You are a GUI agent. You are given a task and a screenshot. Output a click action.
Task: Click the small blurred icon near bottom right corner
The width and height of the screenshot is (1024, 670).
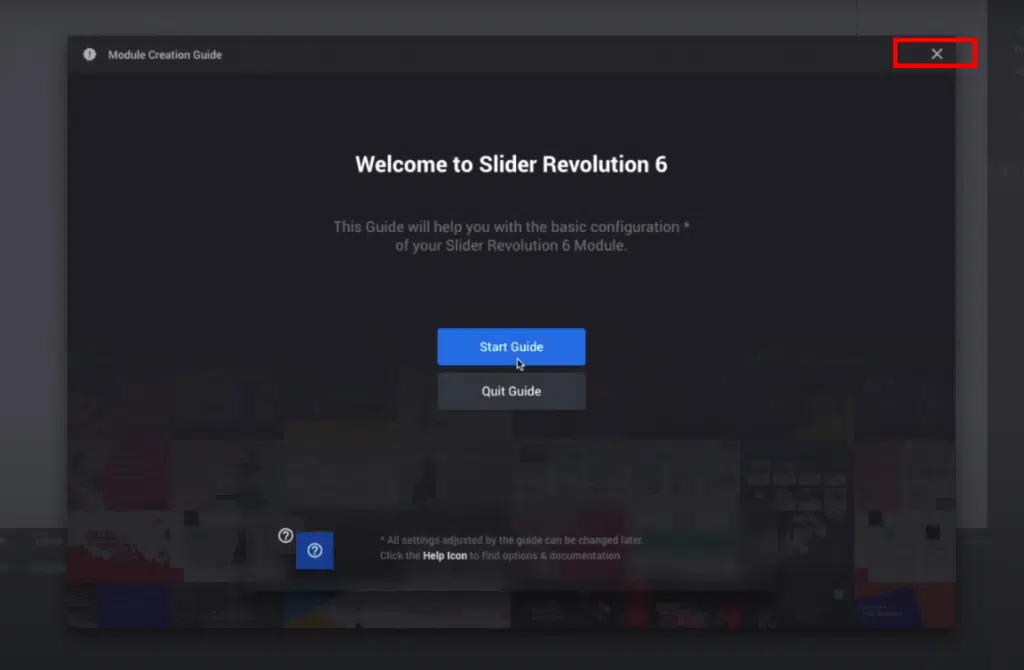[x=838, y=595]
